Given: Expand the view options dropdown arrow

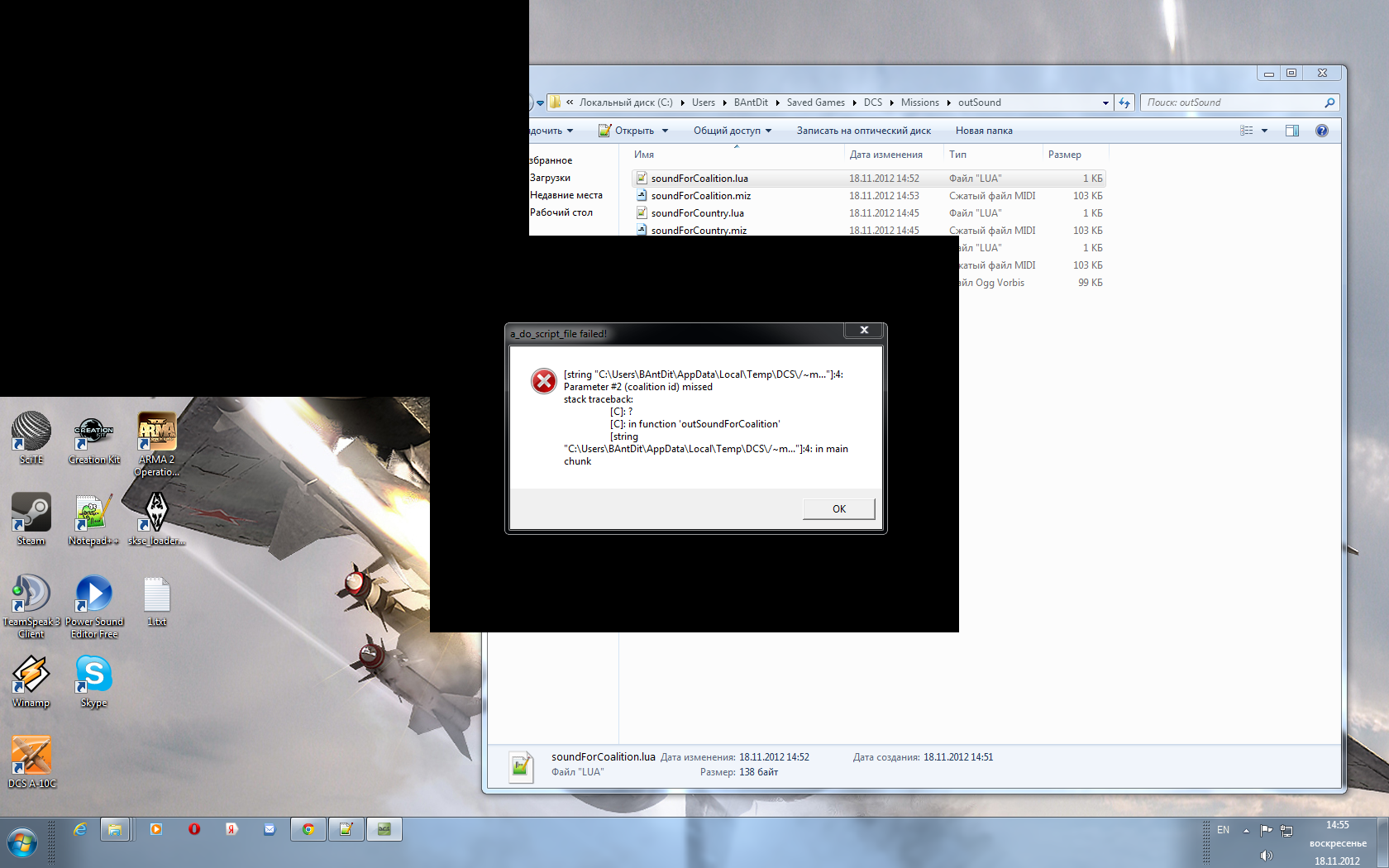Looking at the screenshot, I should [x=1264, y=131].
